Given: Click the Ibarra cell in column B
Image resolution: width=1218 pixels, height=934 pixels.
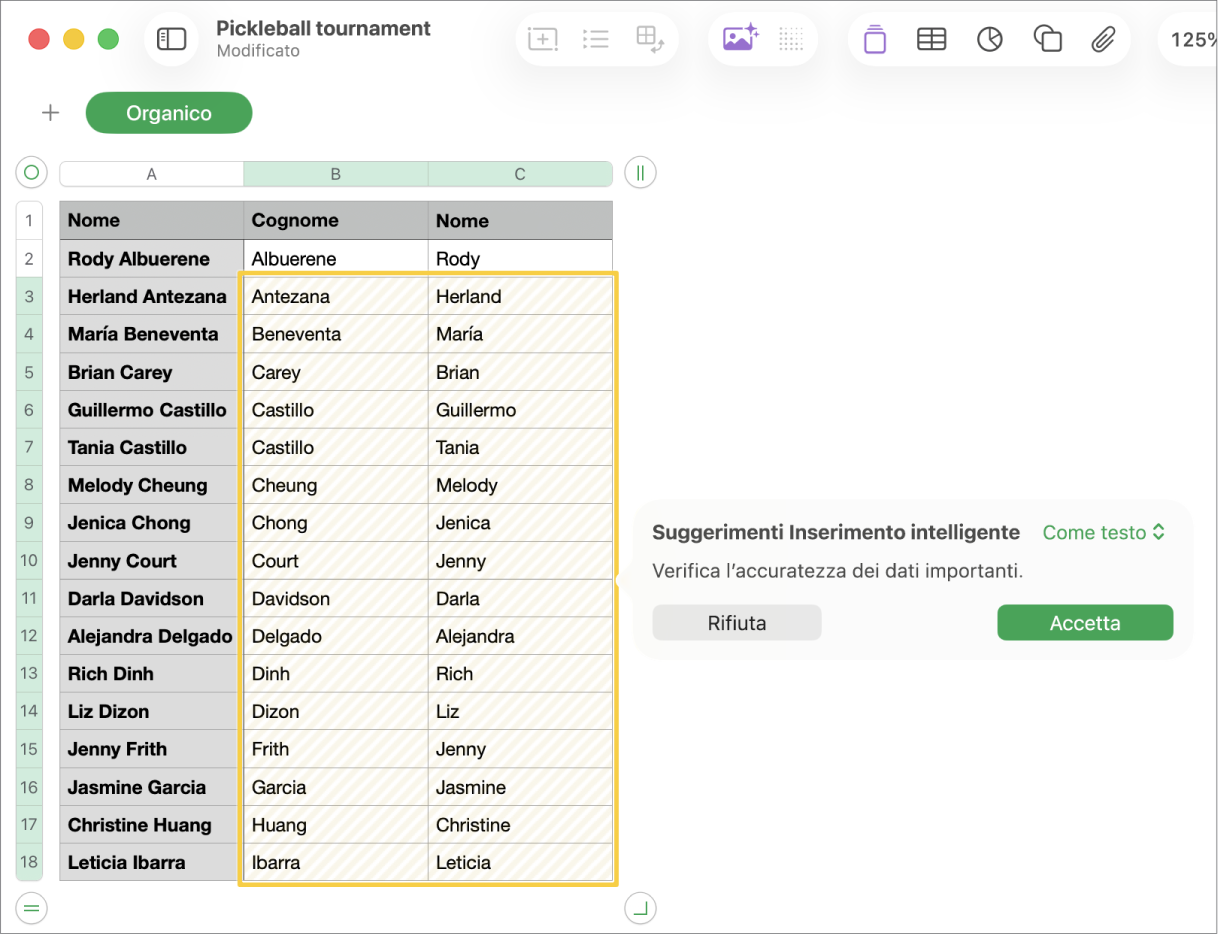Looking at the screenshot, I should [x=336, y=862].
